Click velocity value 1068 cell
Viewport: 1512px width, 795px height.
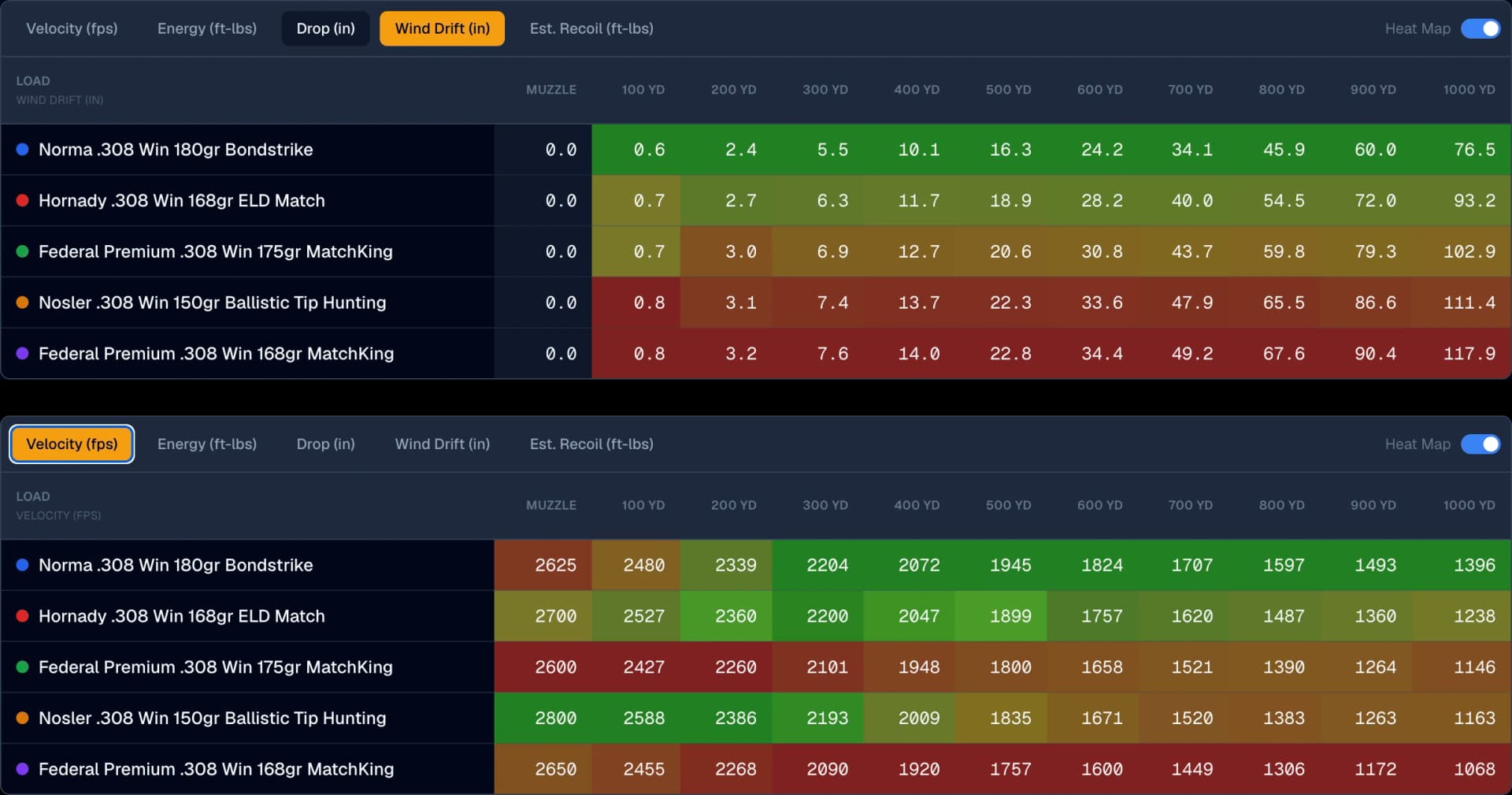coord(1462,770)
